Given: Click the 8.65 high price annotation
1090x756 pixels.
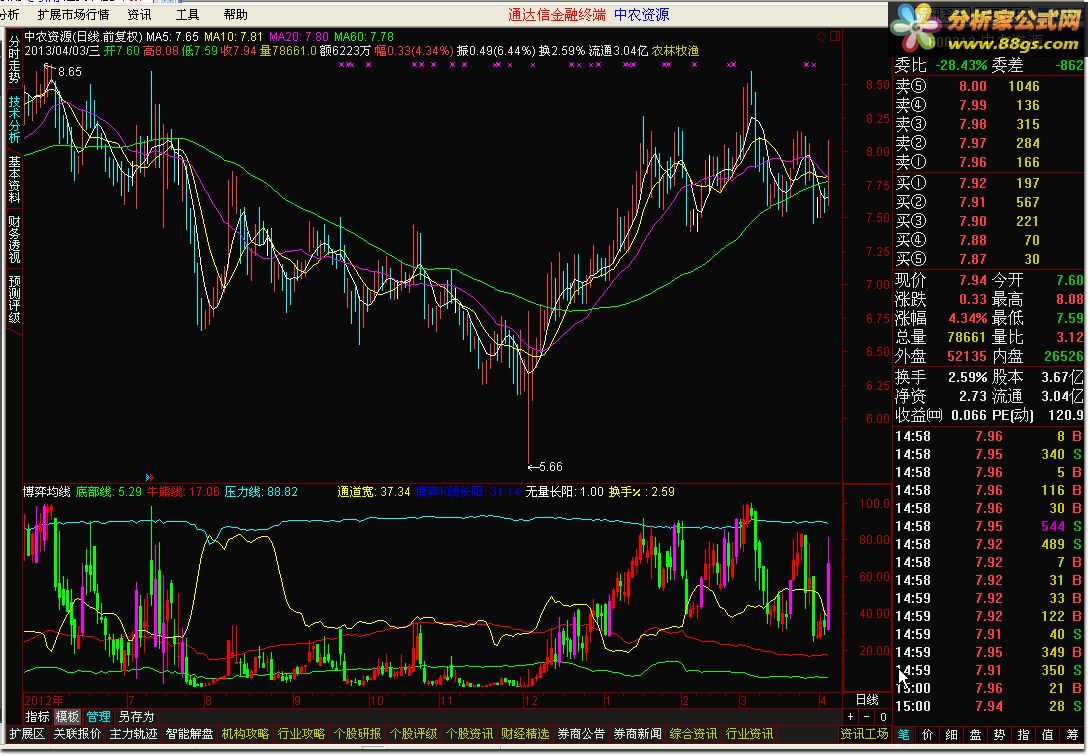Looking at the screenshot, I should (70, 72).
